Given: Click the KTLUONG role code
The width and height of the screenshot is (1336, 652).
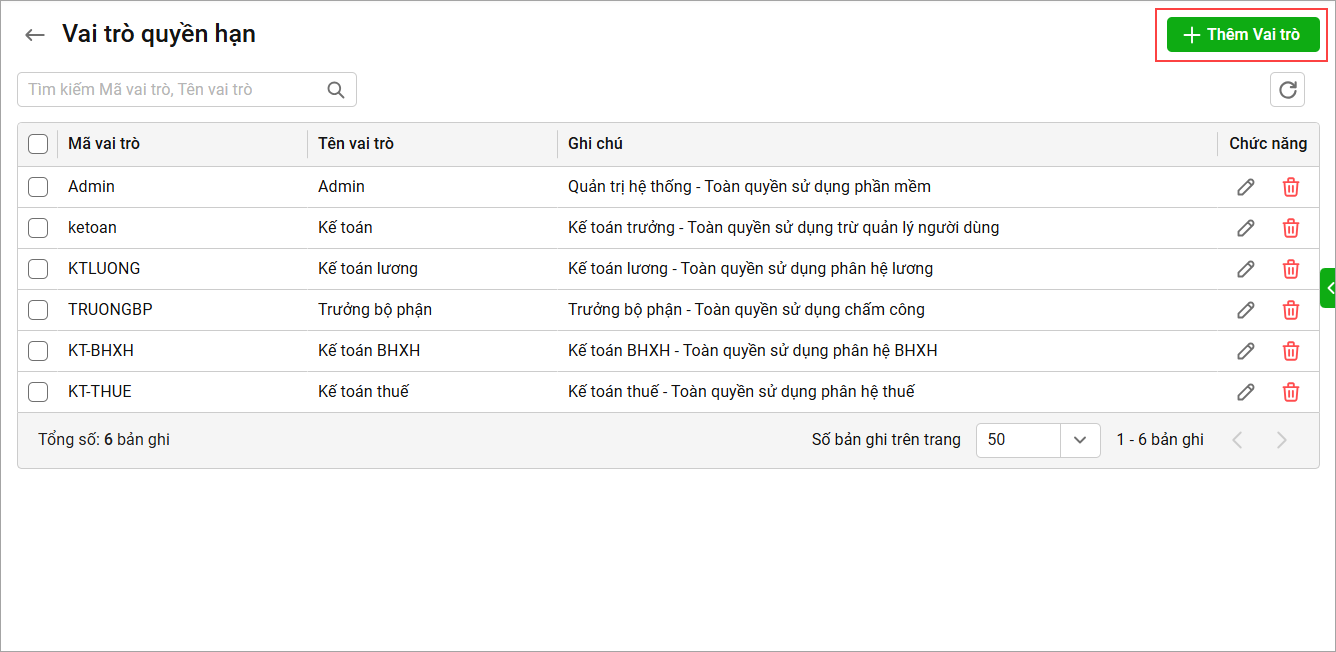Looking at the screenshot, I should point(104,269).
